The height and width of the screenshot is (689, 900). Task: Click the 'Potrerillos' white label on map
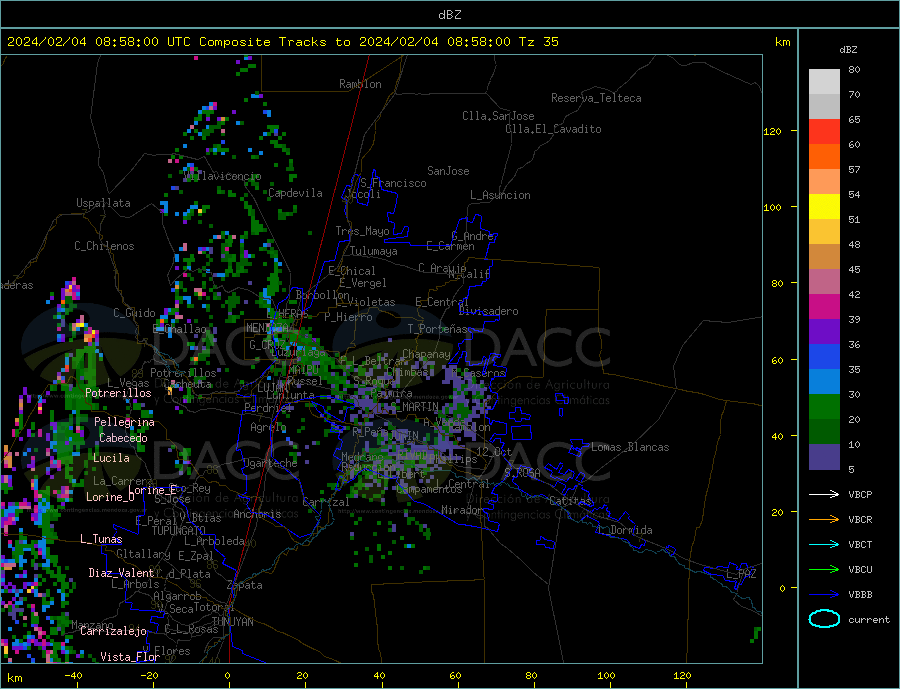point(118,393)
